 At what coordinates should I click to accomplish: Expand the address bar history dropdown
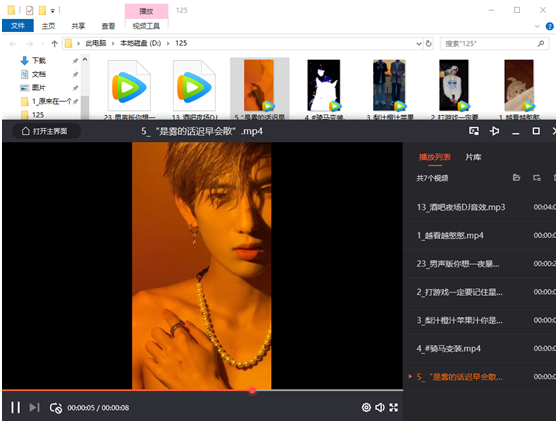(419, 43)
